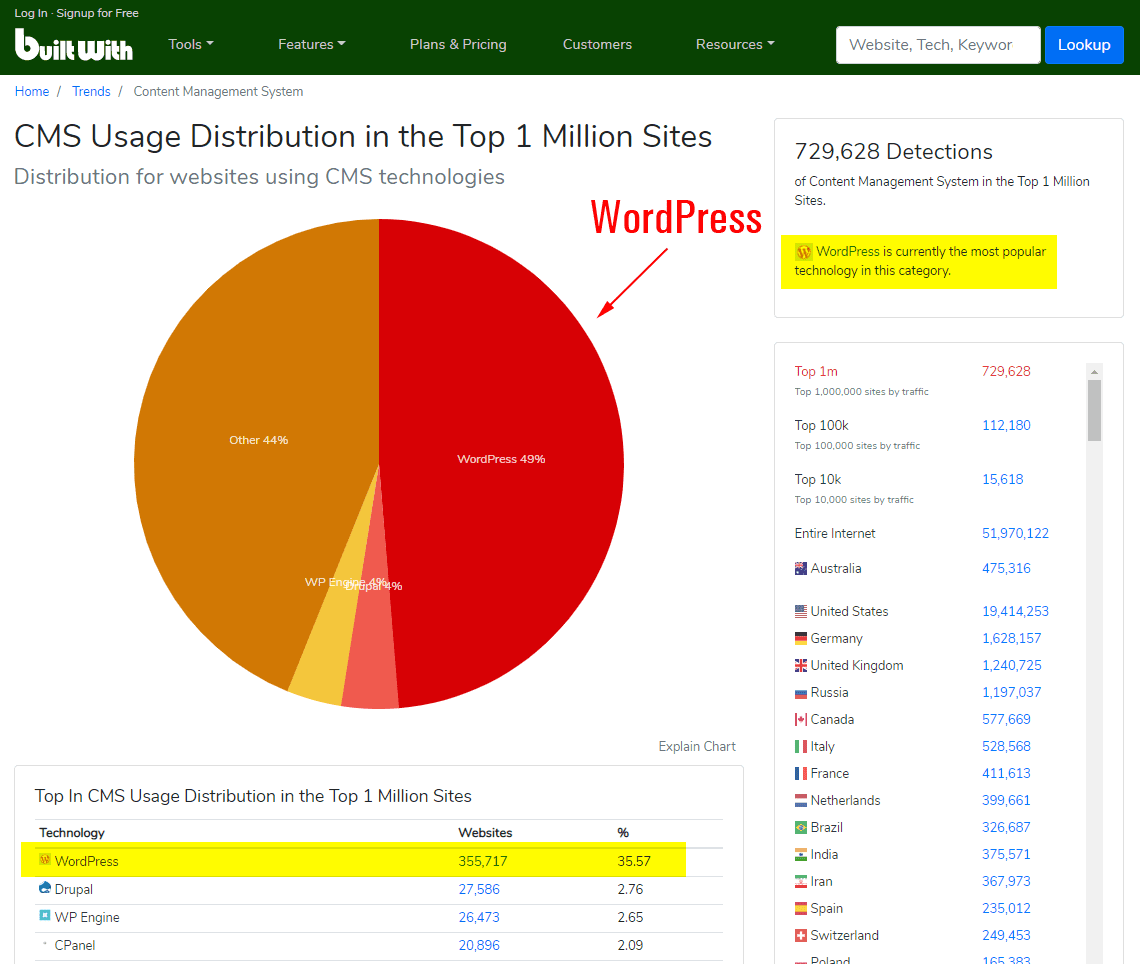The width and height of the screenshot is (1140, 964).
Task: Click the Italy count 528,568
Action: tap(1006, 747)
